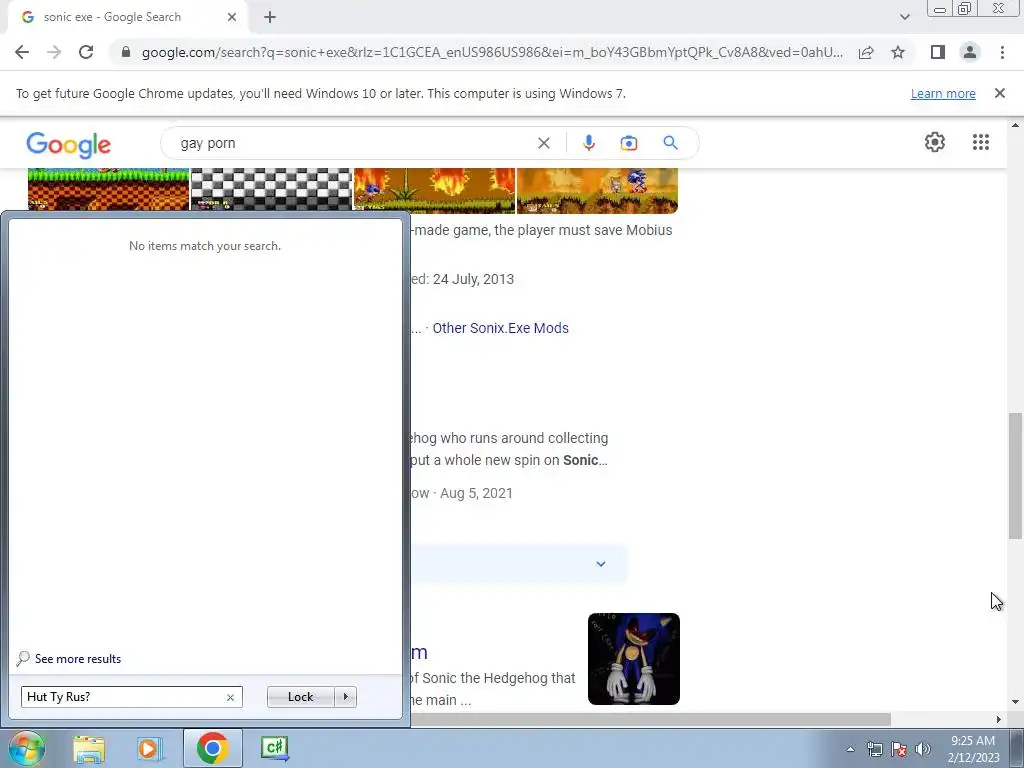Go back to the previous page

[22, 52]
